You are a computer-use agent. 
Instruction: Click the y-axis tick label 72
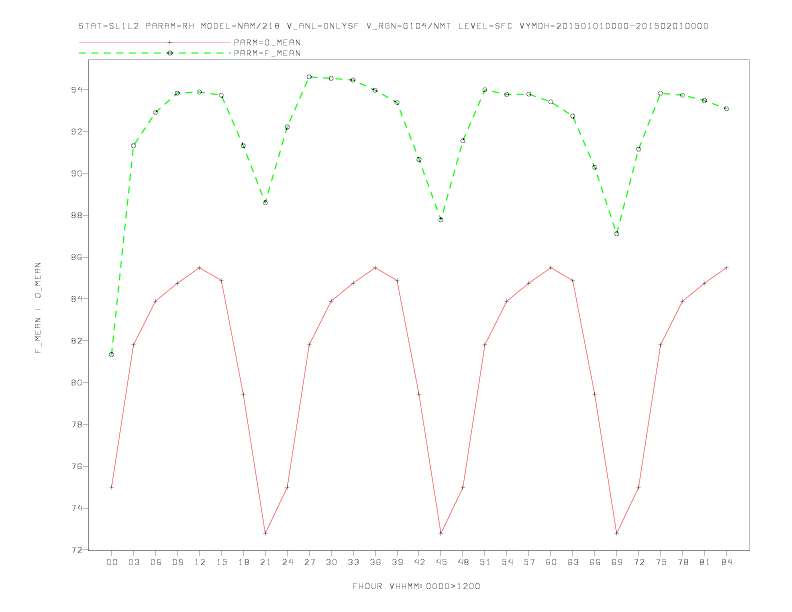click(x=77, y=550)
